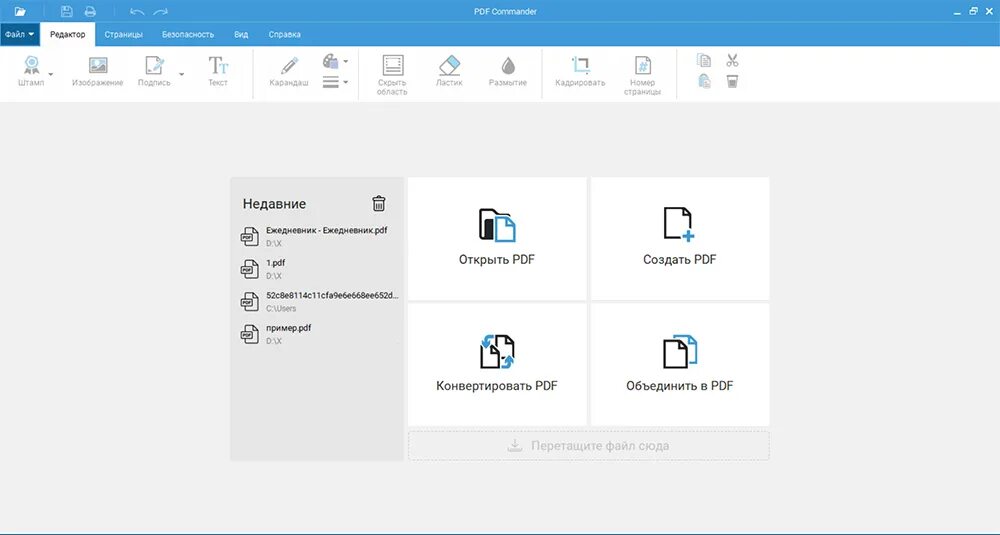1000x535 pixels.
Task: Open the Вид tab
Action: [x=241, y=34]
